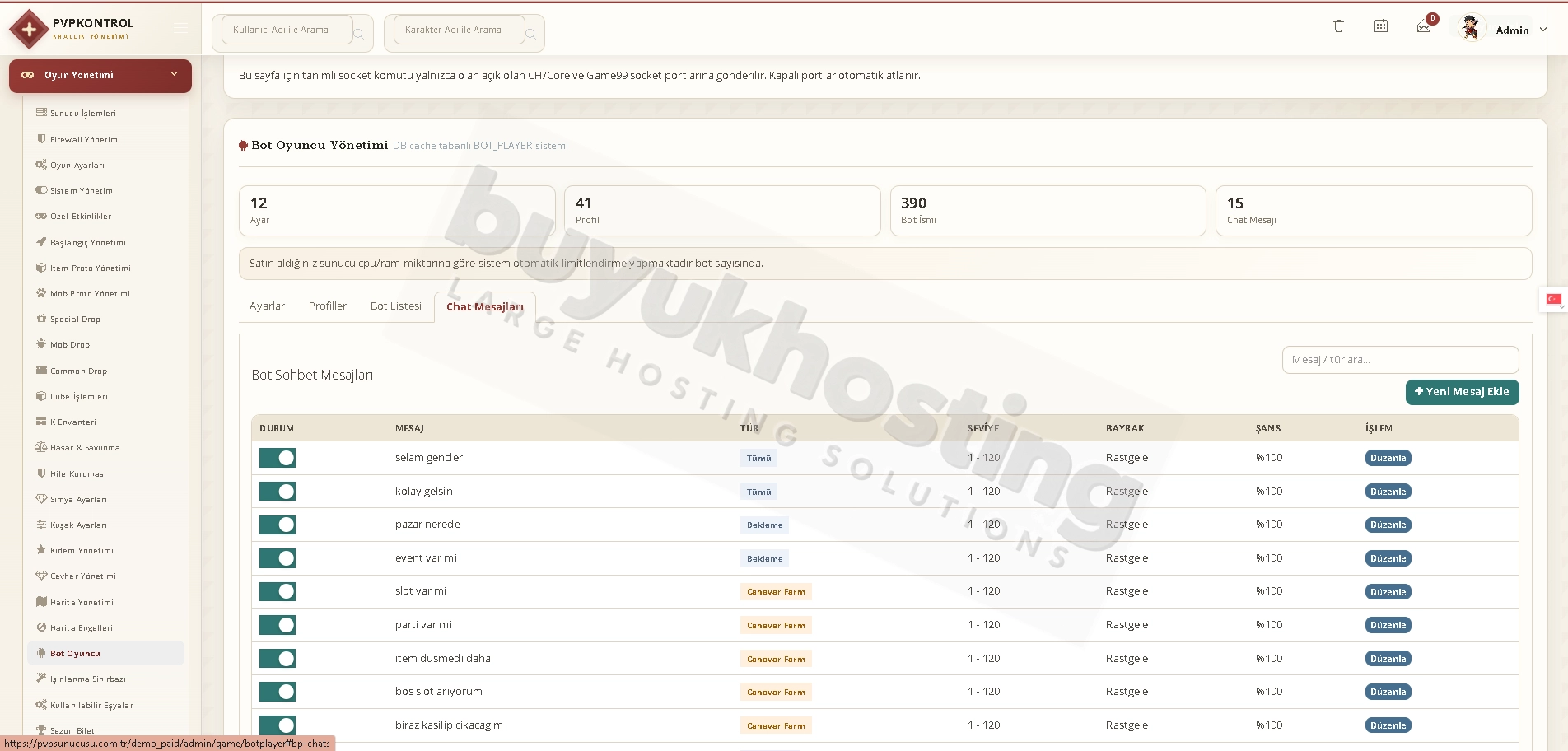This screenshot has height=751, width=1568.
Task: Open the Bot Listesi tab
Action: pyautogui.click(x=396, y=306)
